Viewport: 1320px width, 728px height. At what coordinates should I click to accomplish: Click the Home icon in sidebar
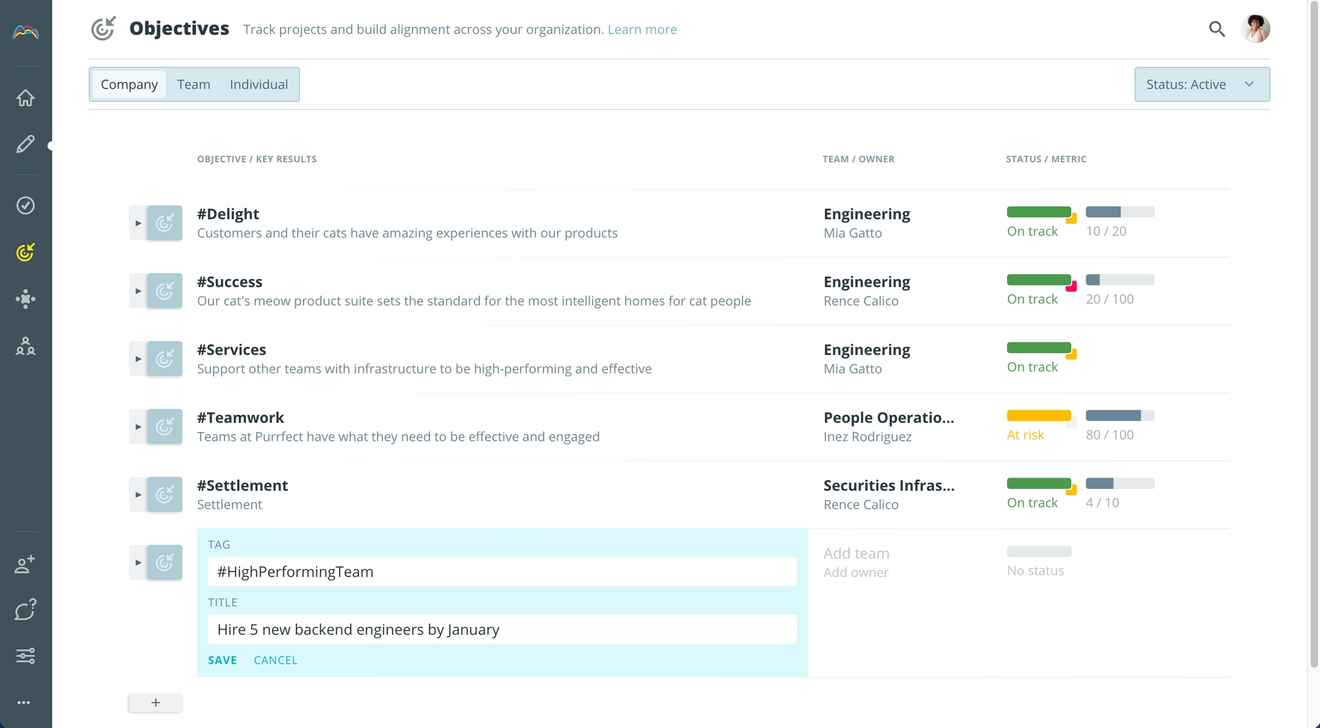tap(26, 97)
